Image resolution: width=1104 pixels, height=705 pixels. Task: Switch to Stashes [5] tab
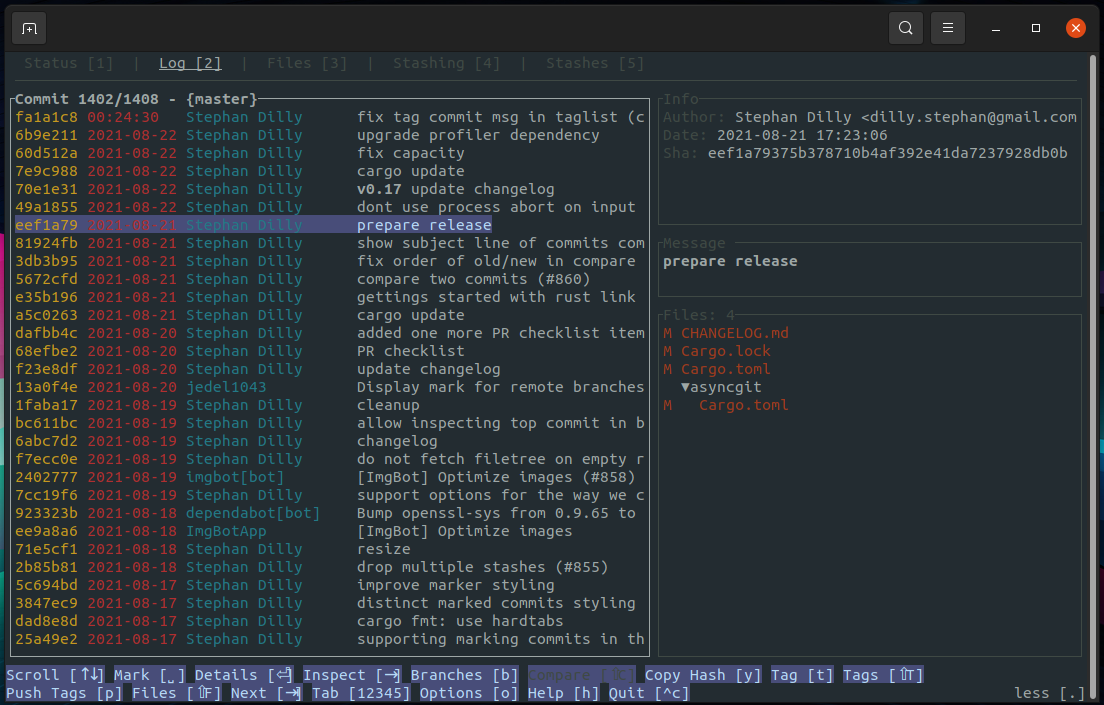click(595, 63)
